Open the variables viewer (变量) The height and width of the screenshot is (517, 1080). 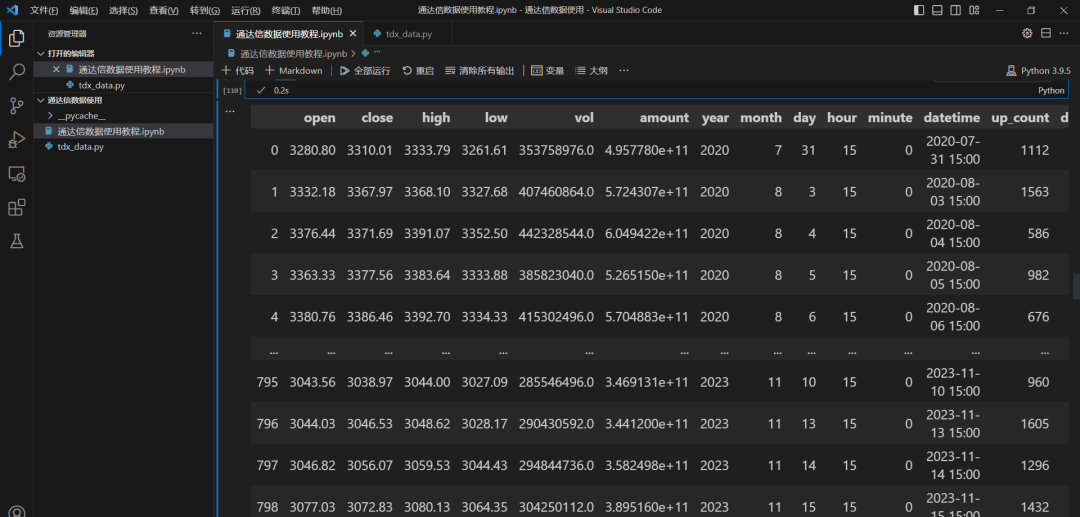click(548, 70)
